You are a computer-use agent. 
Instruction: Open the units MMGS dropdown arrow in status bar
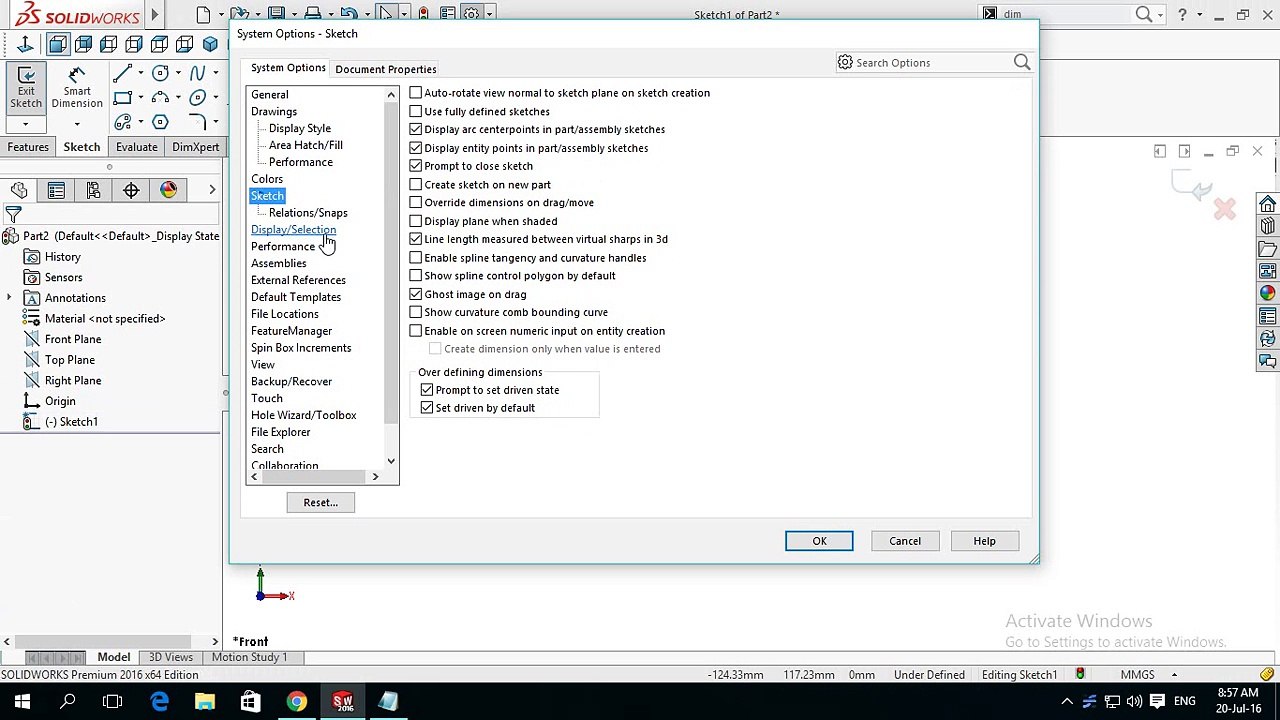[x=1174, y=675]
